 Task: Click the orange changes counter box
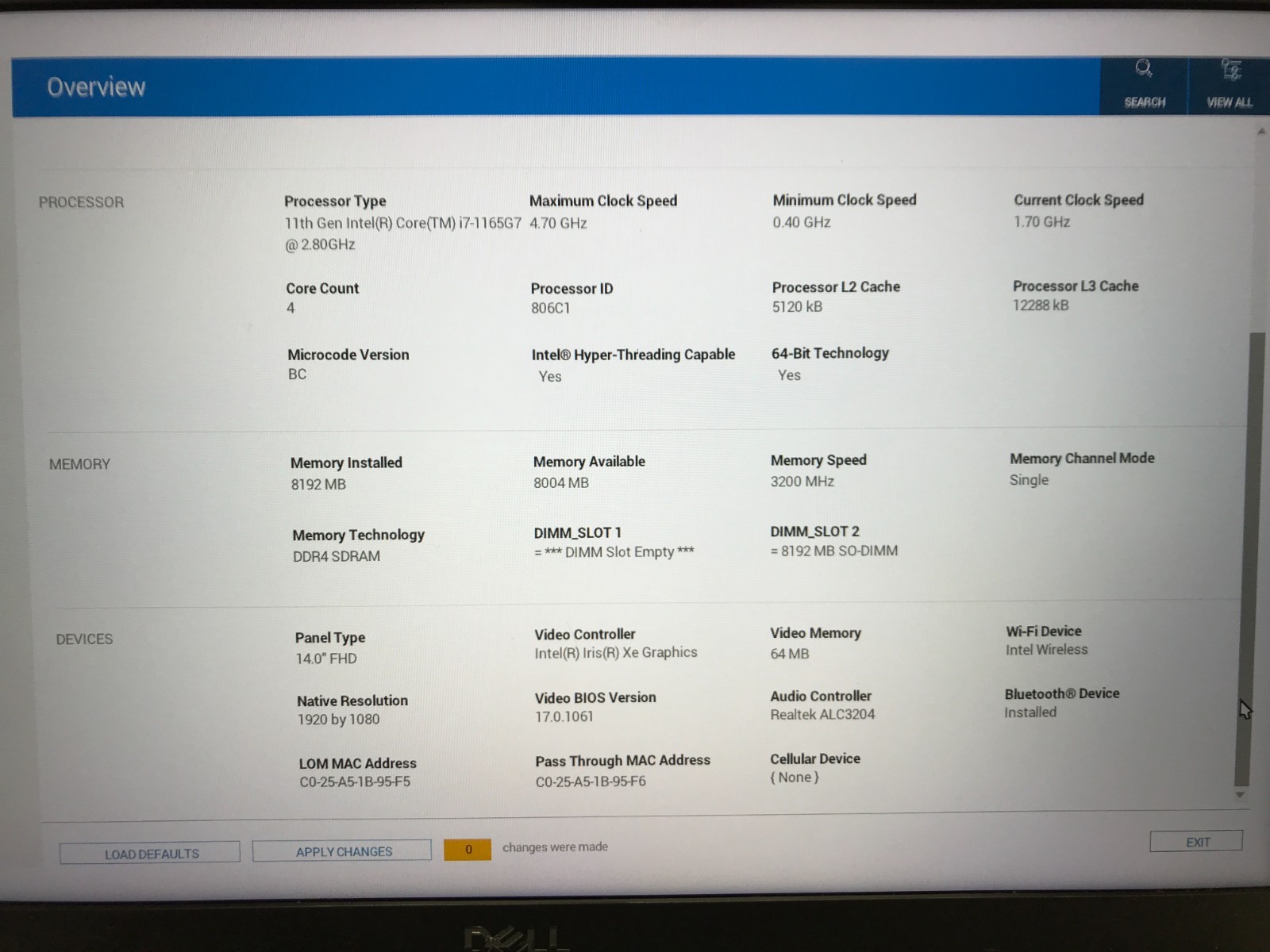(468, 849)
